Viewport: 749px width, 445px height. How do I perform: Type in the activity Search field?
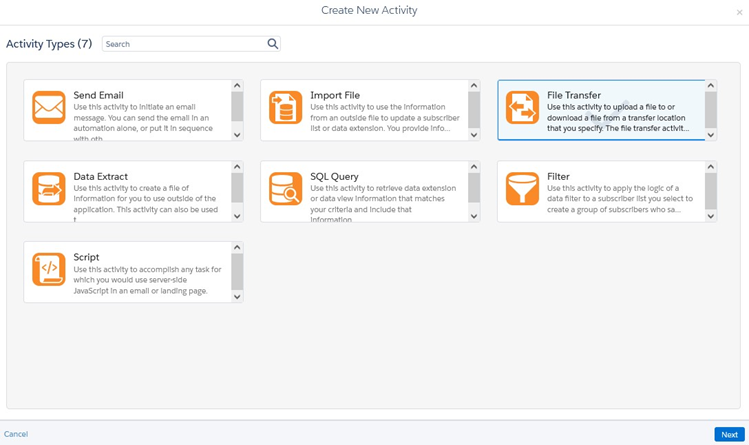184,44
